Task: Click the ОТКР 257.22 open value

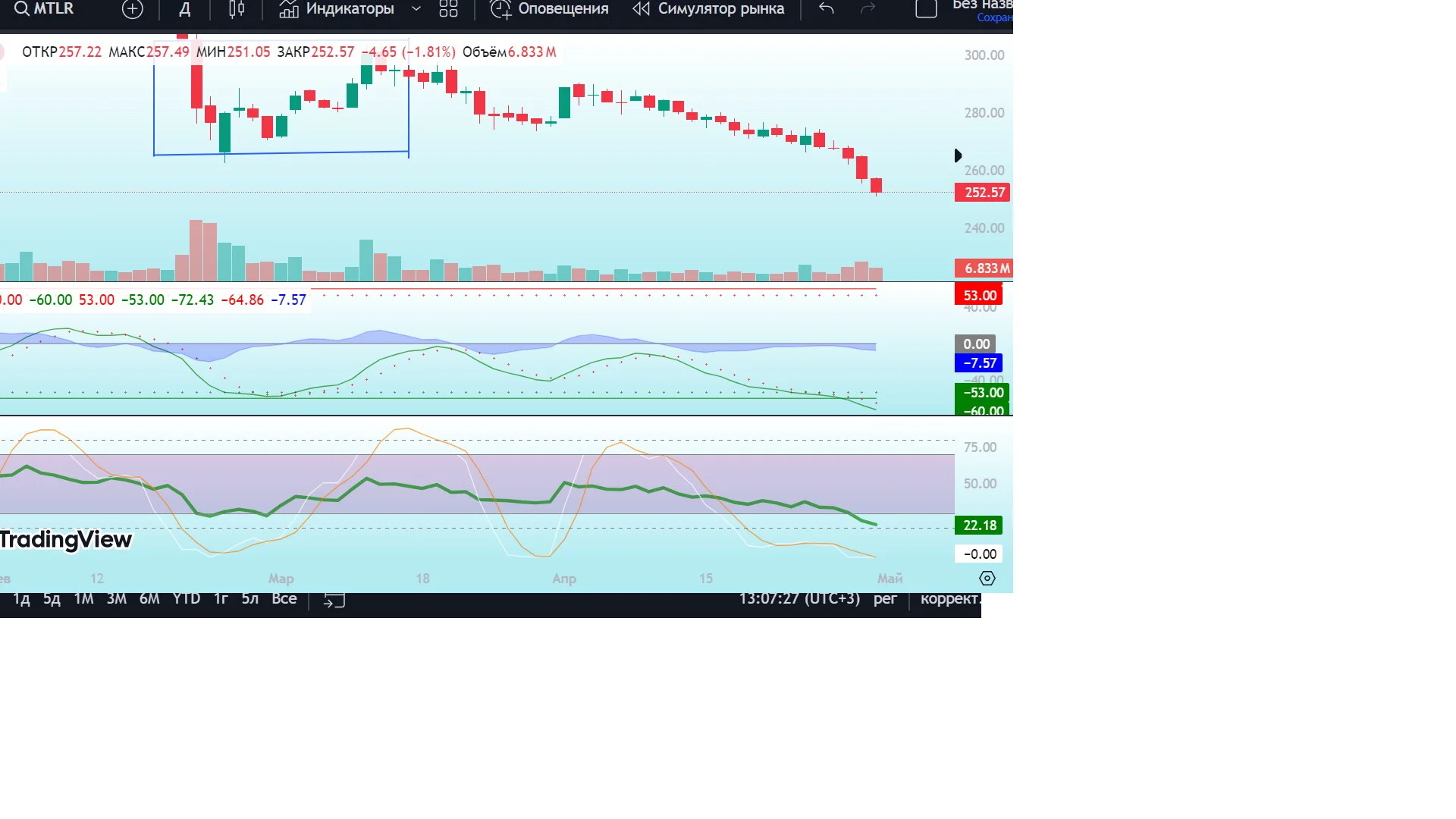Action: pyautogui.click(x=61, y=52)
